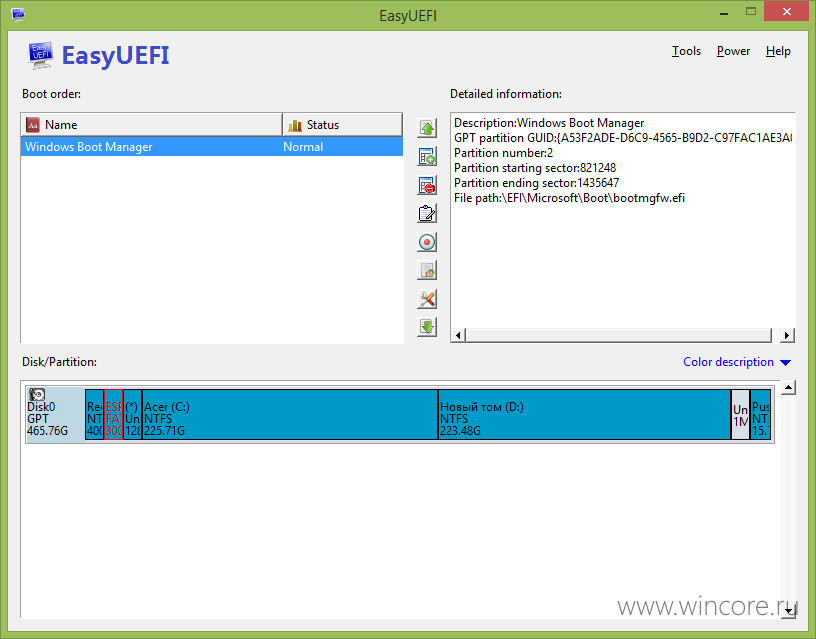
Task: Click the wrench and screwdriver tools icon
Action: pos(427,299)
